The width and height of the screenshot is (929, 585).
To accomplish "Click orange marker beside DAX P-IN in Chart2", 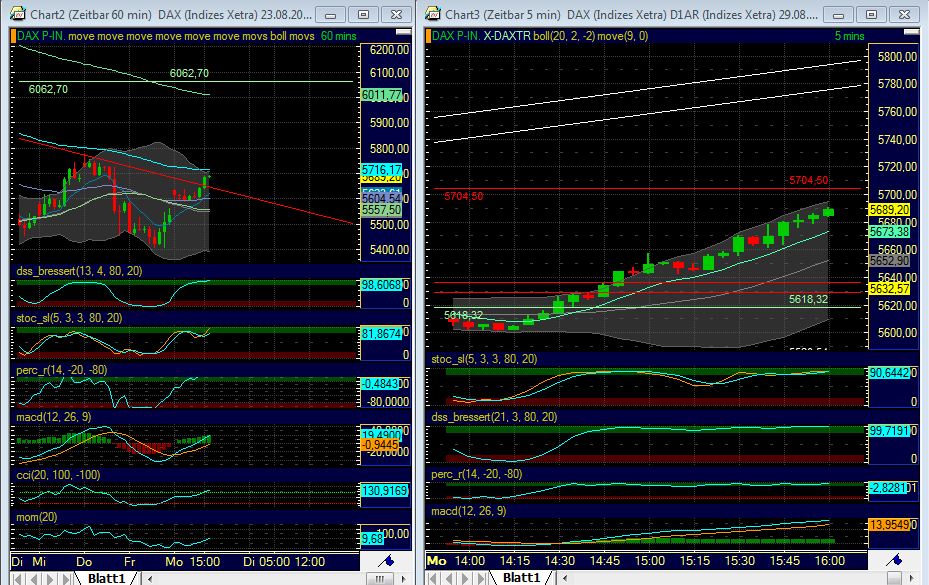I will [13, 35].
